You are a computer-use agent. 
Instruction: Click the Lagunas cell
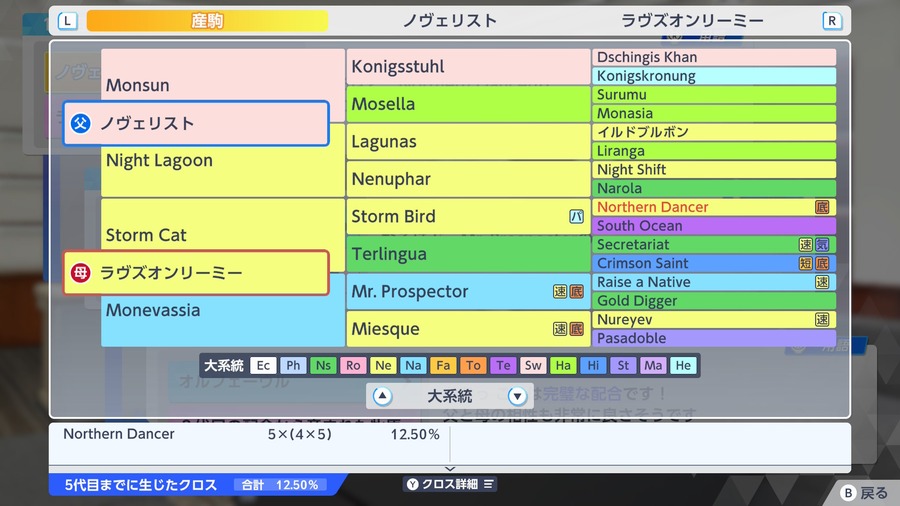tap(468, 142)
